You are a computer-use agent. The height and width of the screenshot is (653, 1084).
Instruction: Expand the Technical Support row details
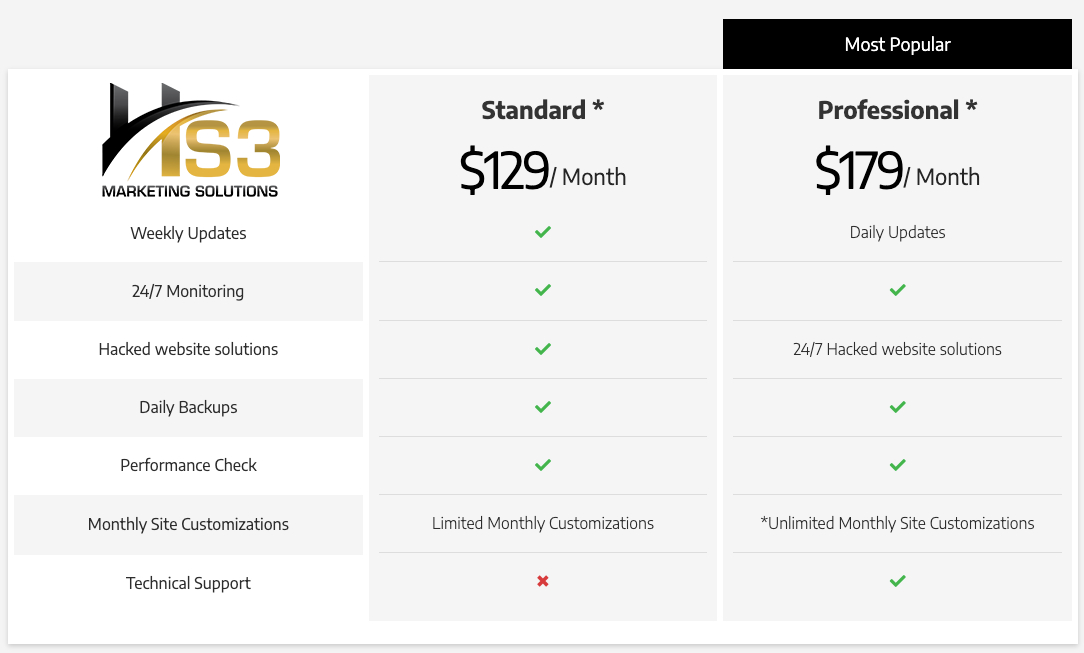pos(188,582)
